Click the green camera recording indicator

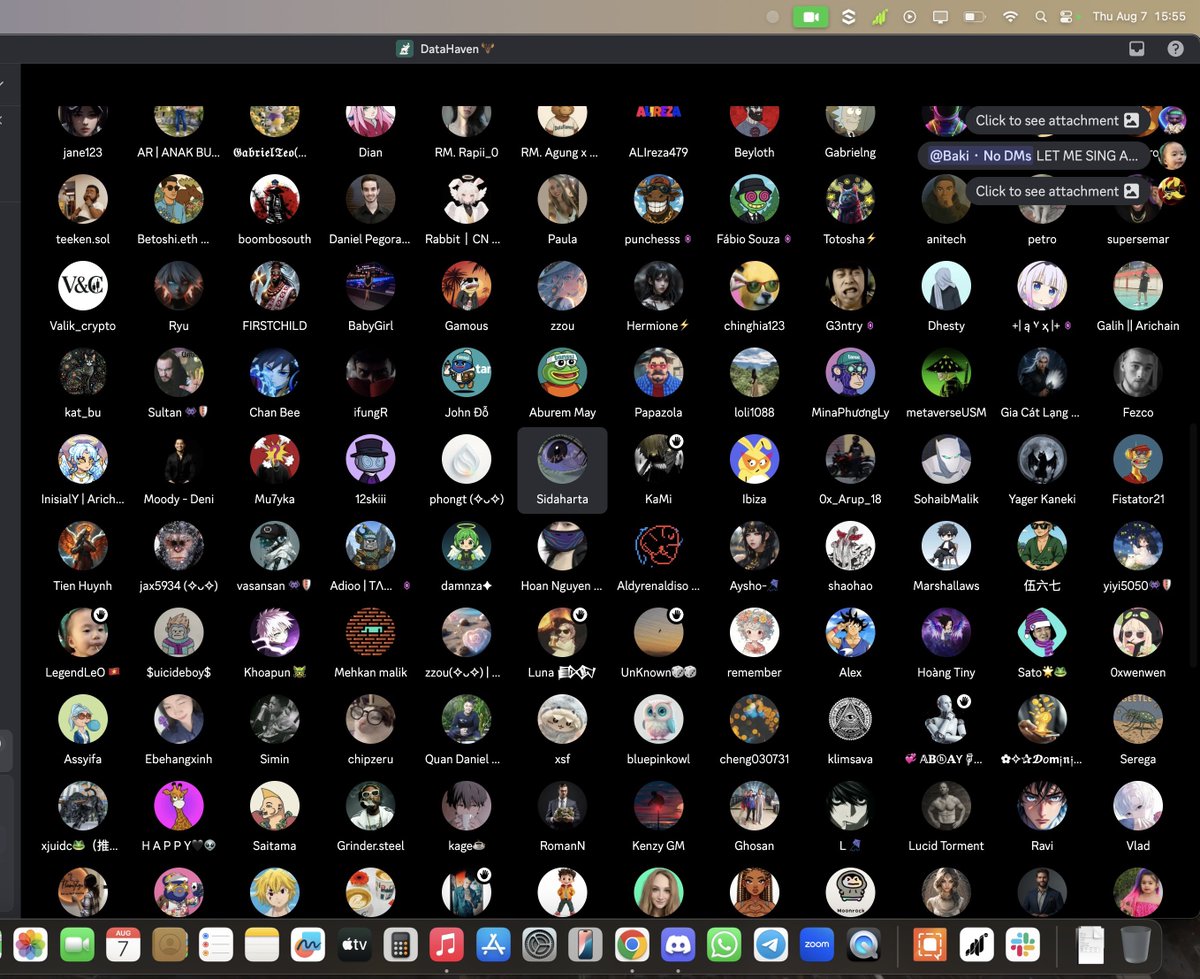(811, 16)
